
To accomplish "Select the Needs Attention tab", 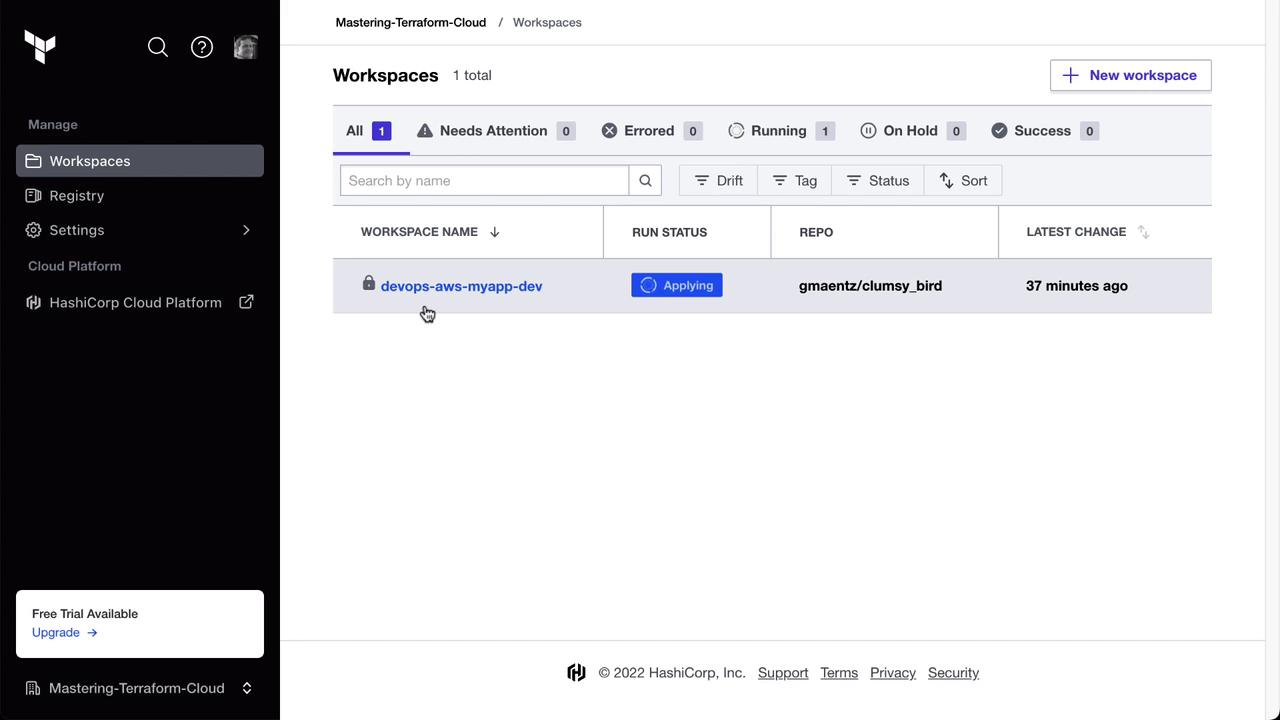I will pos(496,131).
